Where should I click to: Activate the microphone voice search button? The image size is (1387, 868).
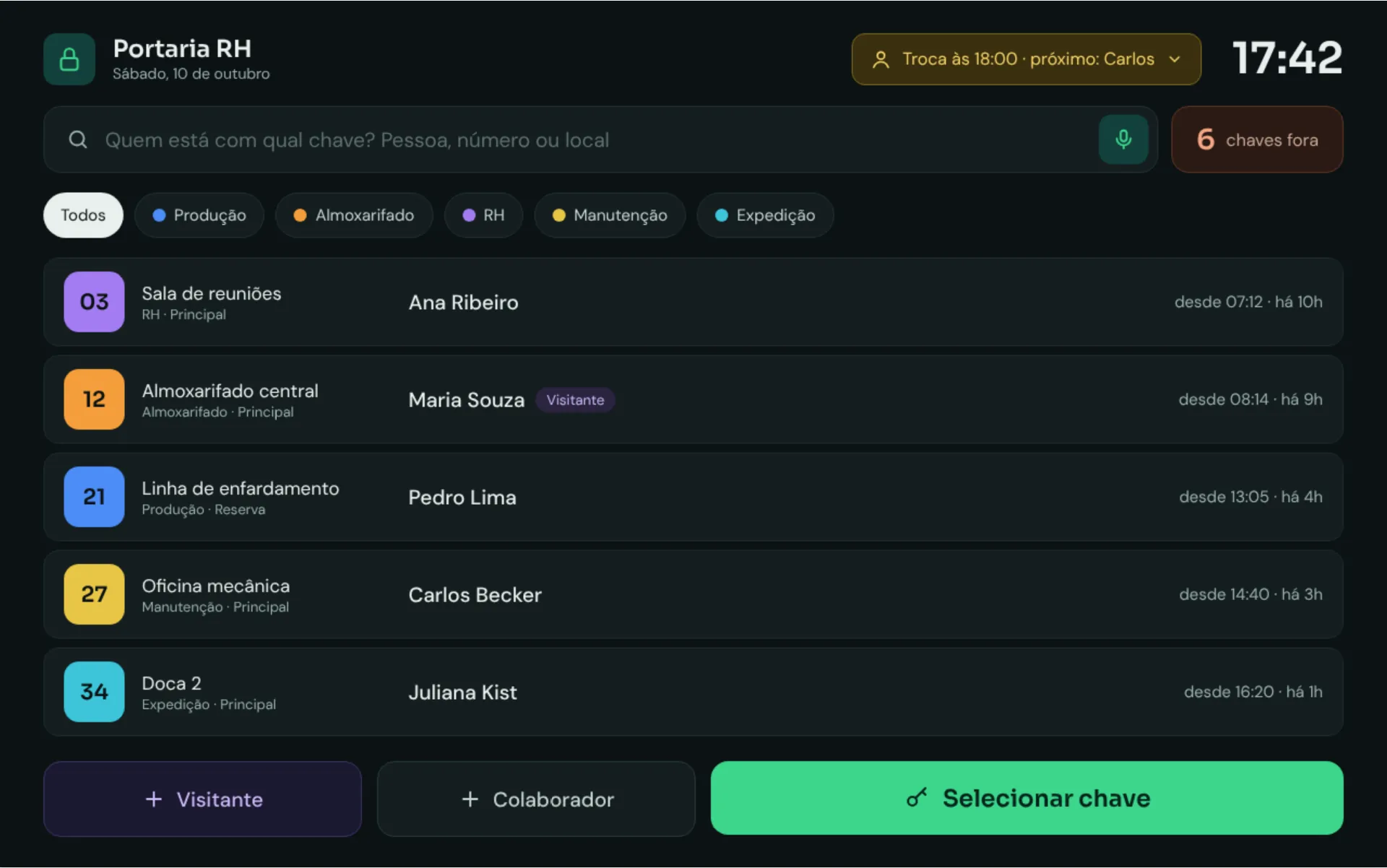point(1123,139)
